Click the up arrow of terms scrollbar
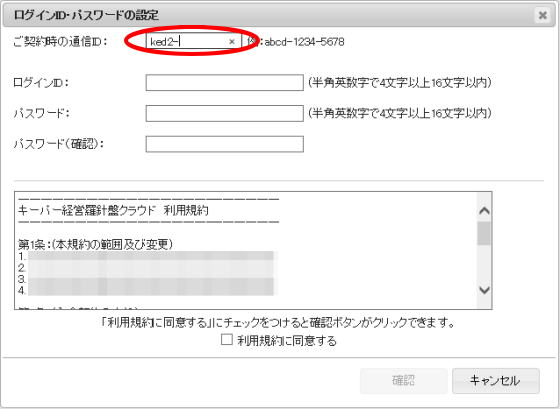 (484, 211)
